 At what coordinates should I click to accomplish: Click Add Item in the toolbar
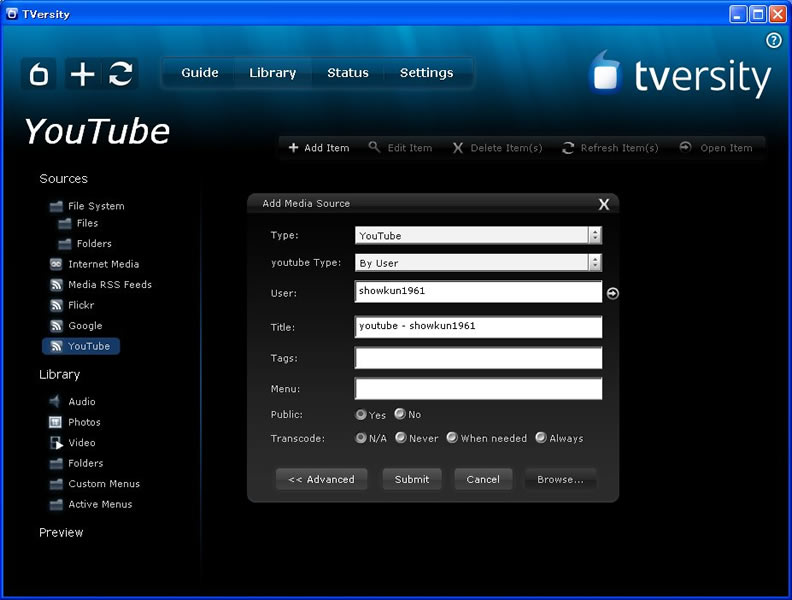click(x=319, y=148)
